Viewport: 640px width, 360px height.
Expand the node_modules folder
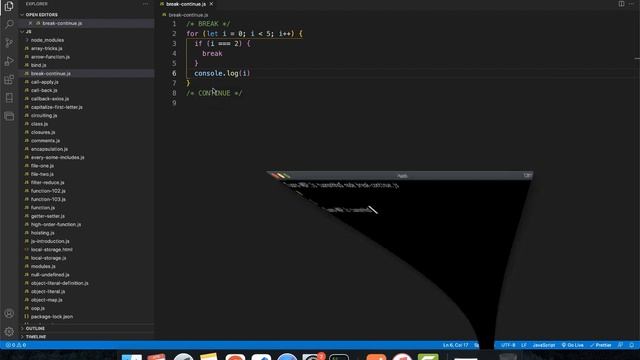tap(47, 40)
